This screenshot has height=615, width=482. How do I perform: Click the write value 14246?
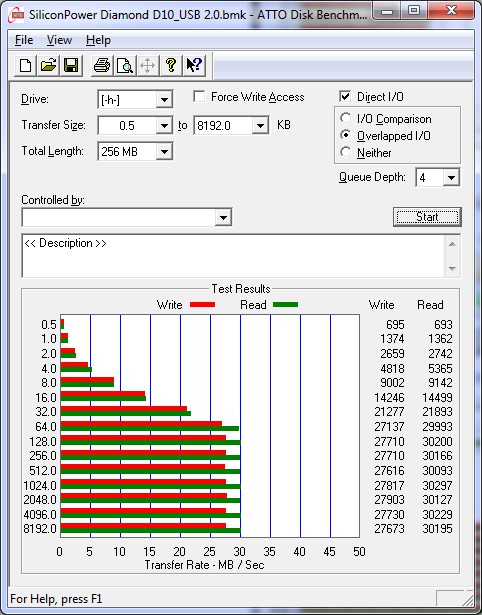click(x=389, y=398)
